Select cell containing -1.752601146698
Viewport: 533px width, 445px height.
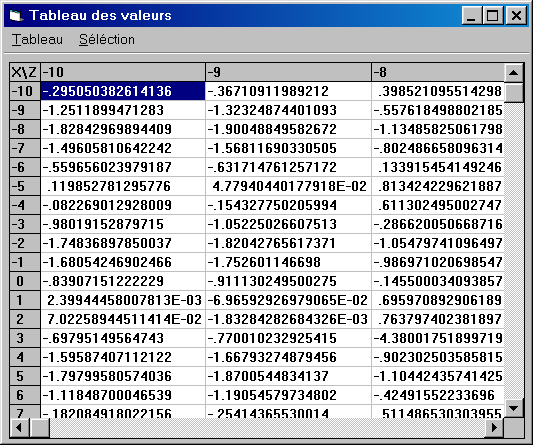coord(288,262)
